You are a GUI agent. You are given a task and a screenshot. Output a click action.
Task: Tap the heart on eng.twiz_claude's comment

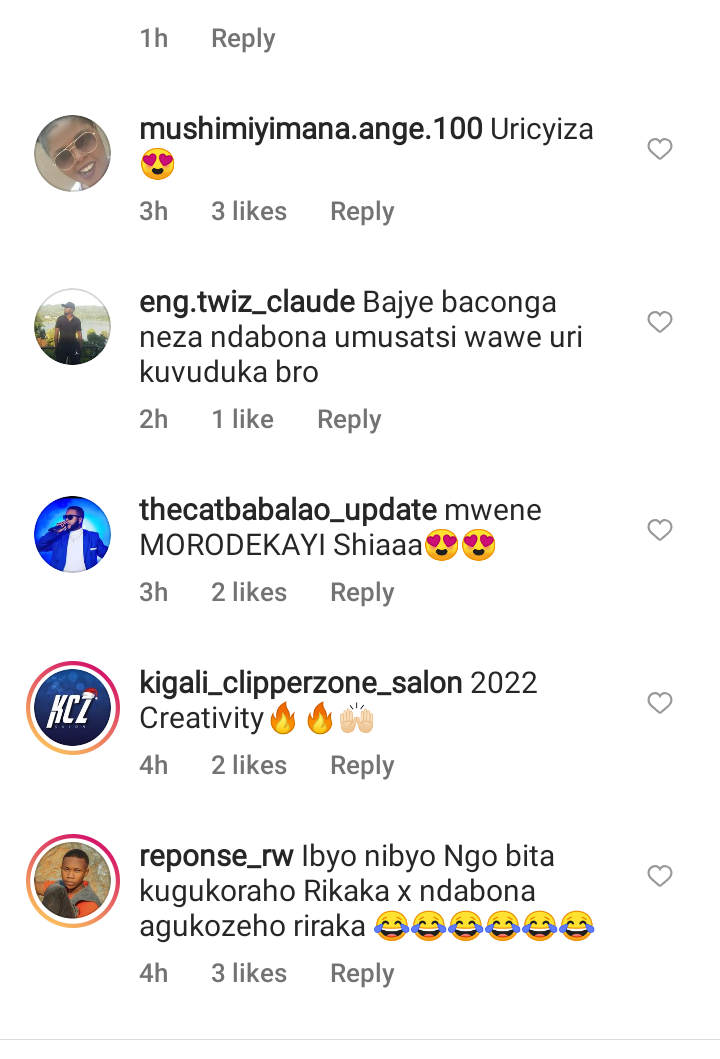(x=659, y=322)
